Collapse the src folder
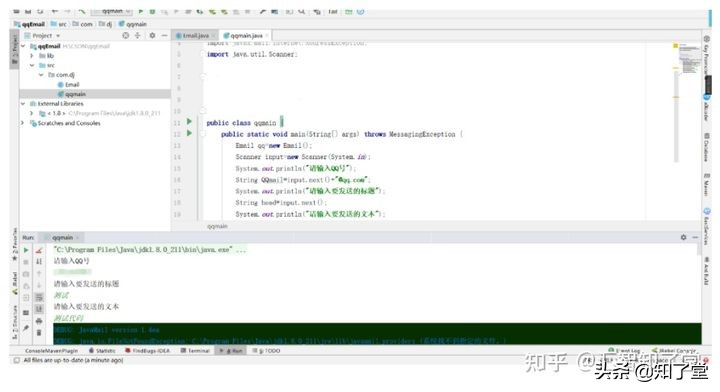This screenshot has height=392, width=720. [32, 65]
